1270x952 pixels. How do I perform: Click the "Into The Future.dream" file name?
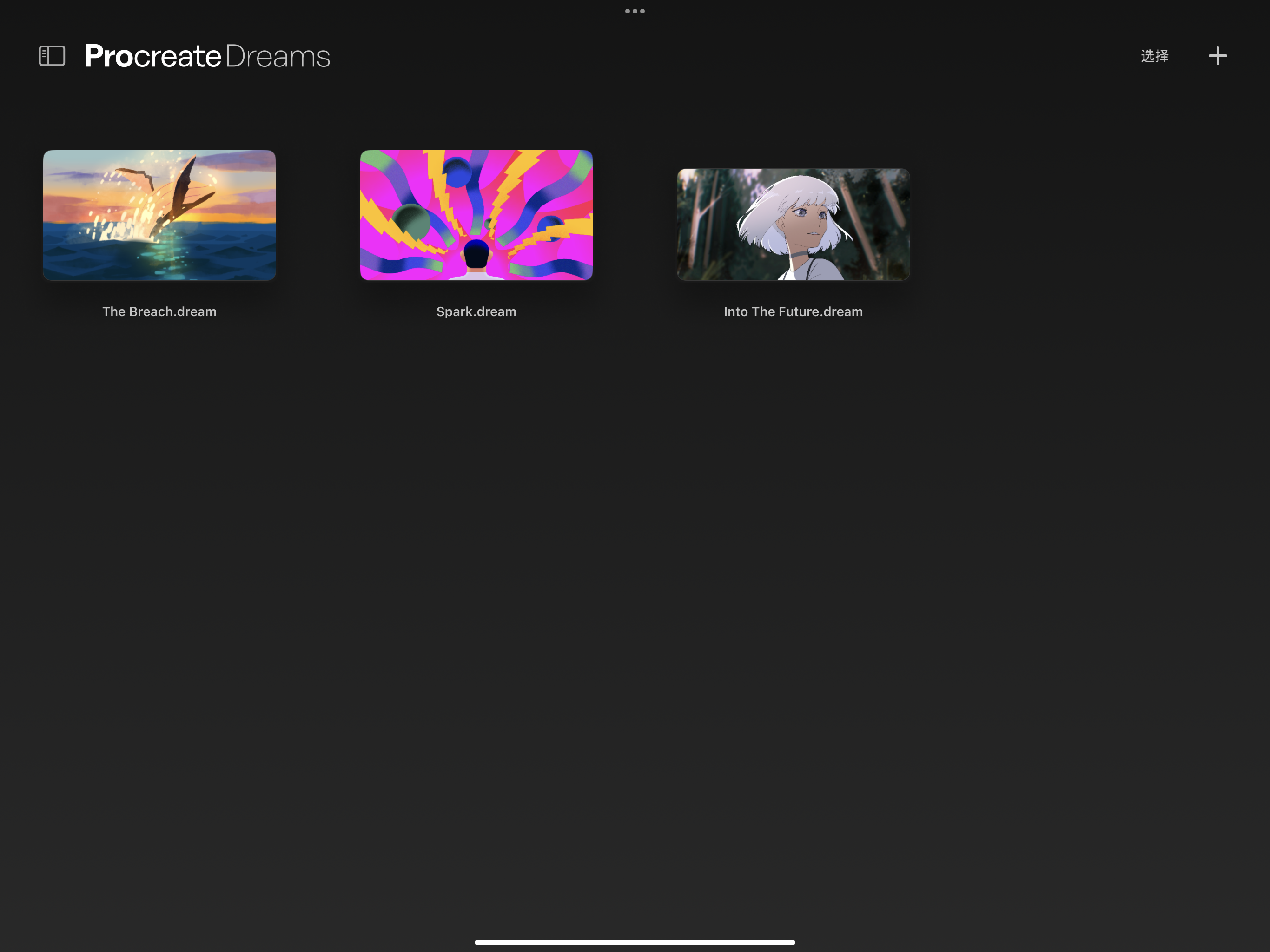point(793,311)
